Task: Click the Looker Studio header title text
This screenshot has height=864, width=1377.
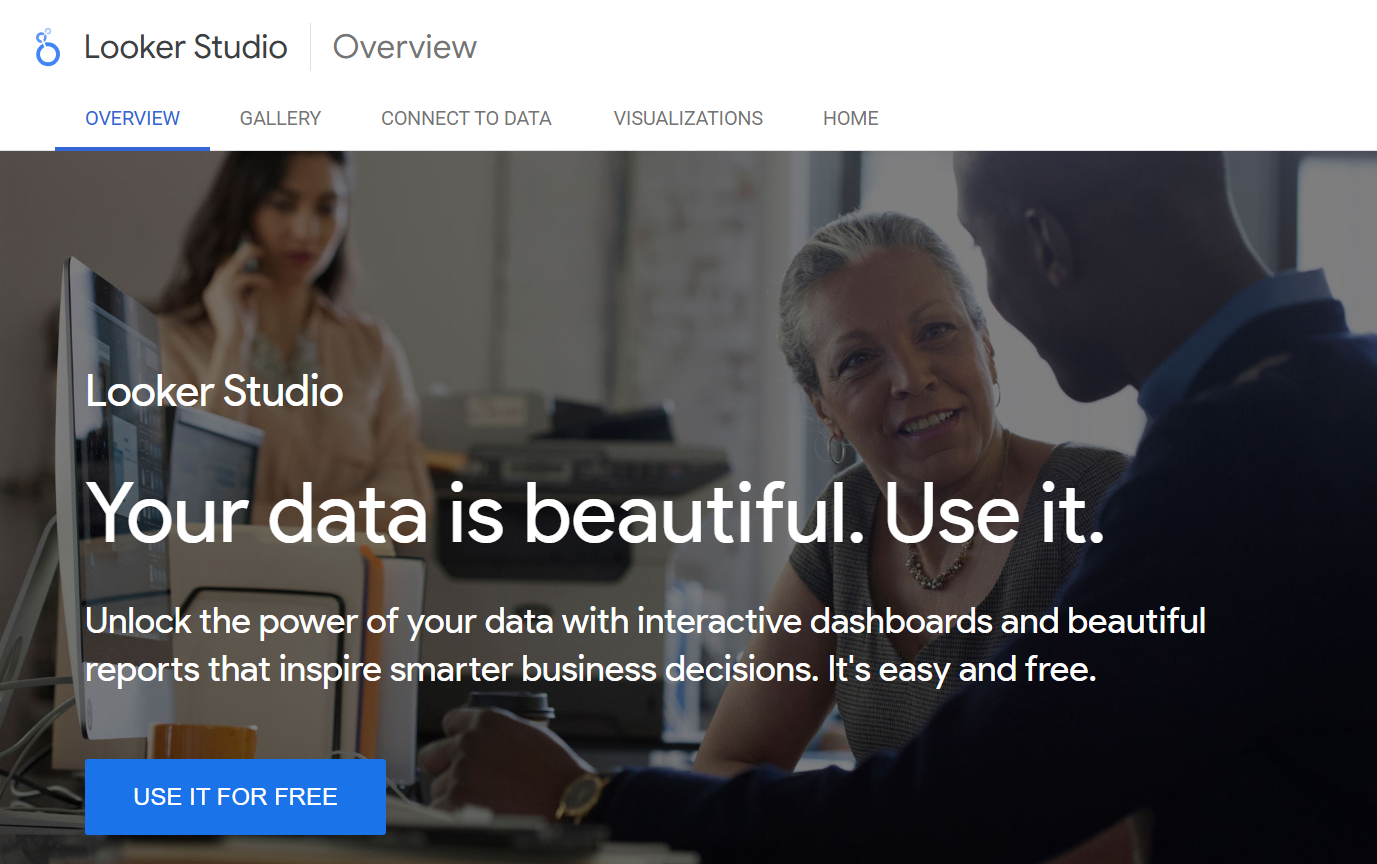Action: tap(186, 47)
